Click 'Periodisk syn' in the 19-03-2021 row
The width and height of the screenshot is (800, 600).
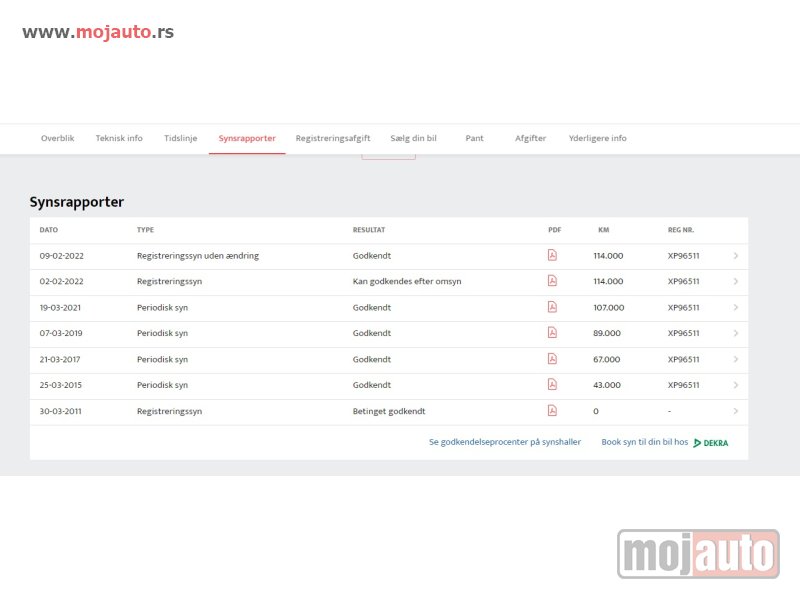click(x=162, y=308)
